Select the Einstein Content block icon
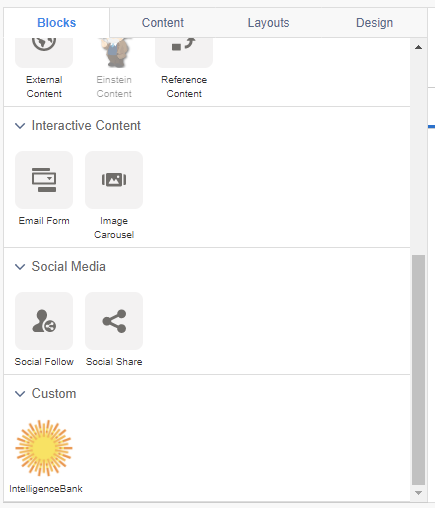Screen dimensions: 435x508 click(114, 53)
